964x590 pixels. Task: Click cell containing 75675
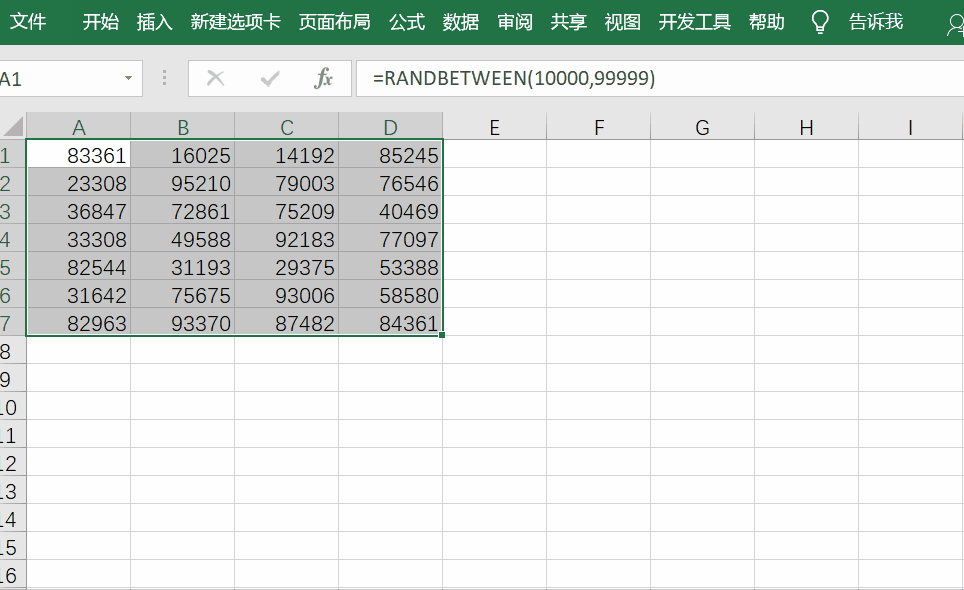[183, 296]
